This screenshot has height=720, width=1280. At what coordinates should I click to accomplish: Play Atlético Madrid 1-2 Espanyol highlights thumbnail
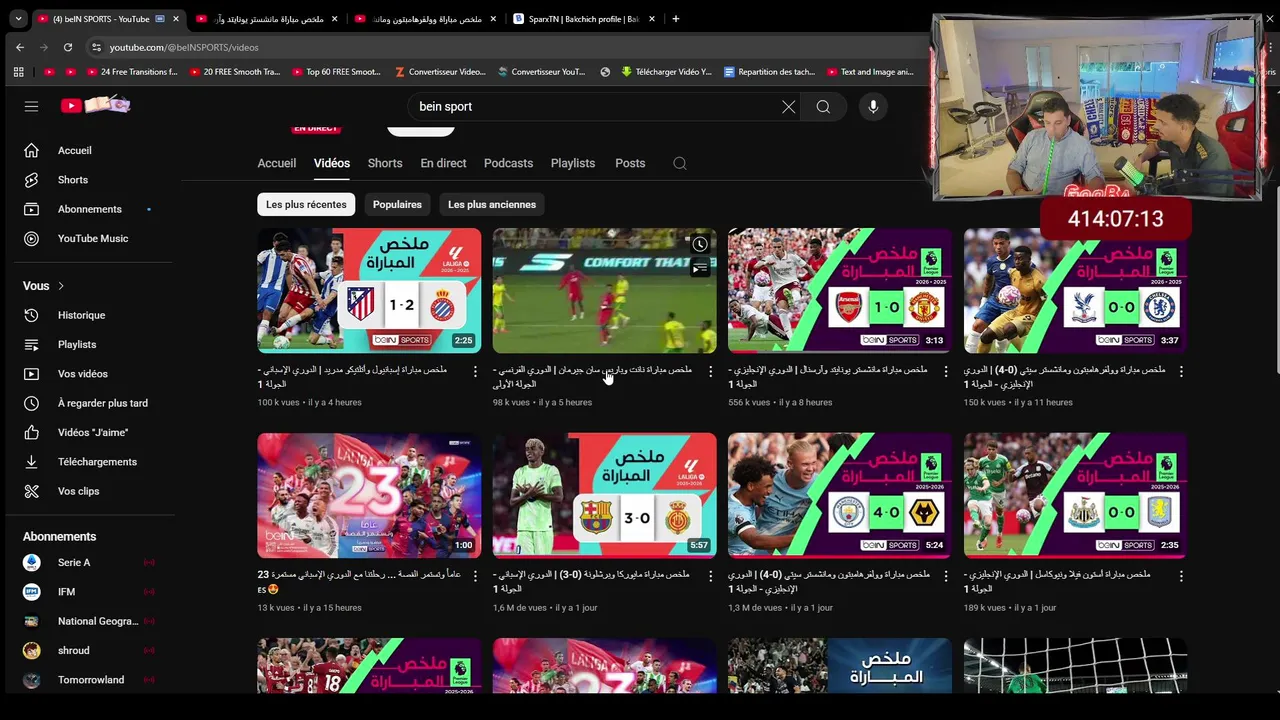coord(369,291)
